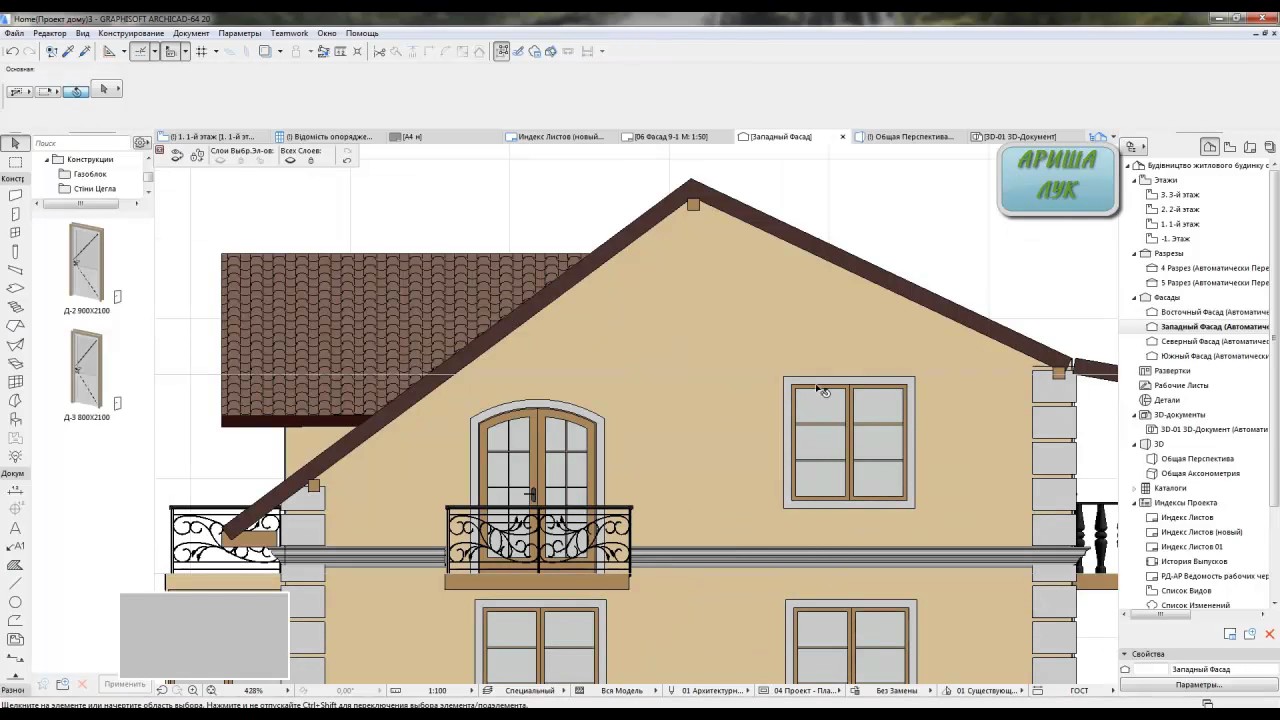Select the Line tool in toolbox
1280x720 pixels.
[15, 583]
